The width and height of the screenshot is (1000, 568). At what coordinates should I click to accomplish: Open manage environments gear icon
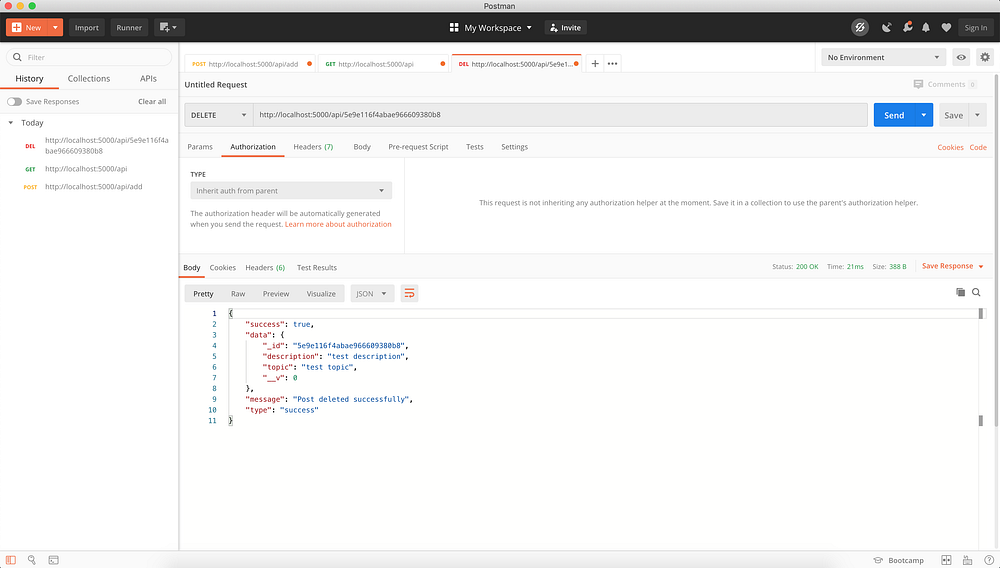pos(985,57)
